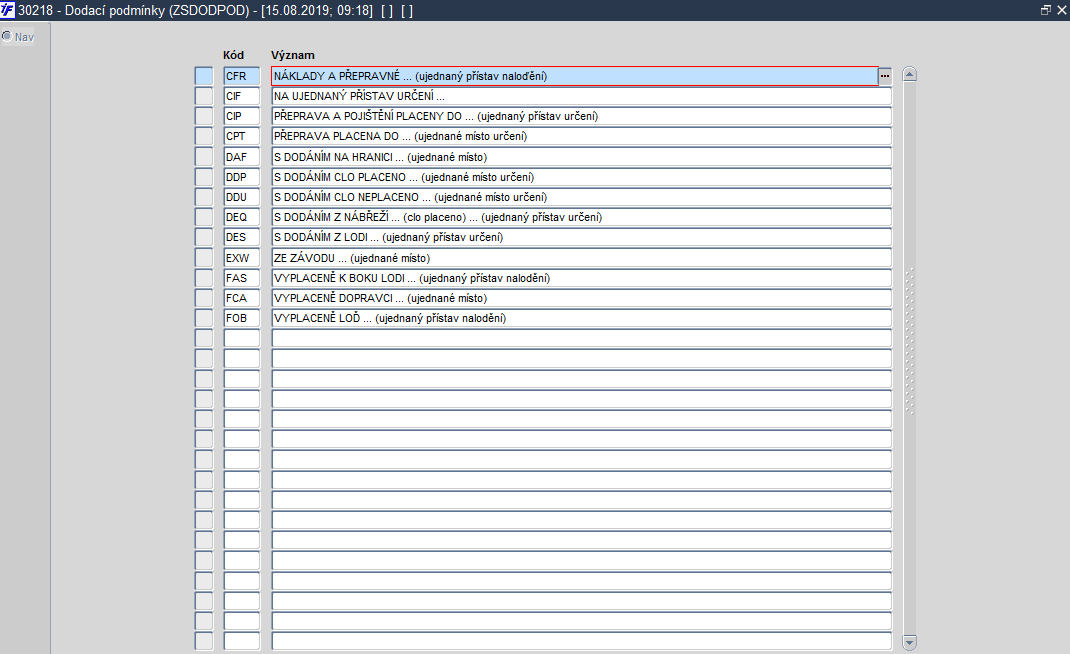Select the row marker for FAS
The height and width of the screenshot is (654, 1070).
click(x=204, y=278)
